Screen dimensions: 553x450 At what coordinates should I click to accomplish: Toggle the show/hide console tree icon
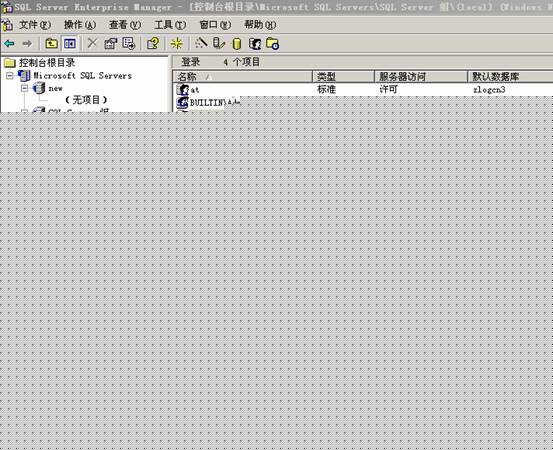point(69,44)
